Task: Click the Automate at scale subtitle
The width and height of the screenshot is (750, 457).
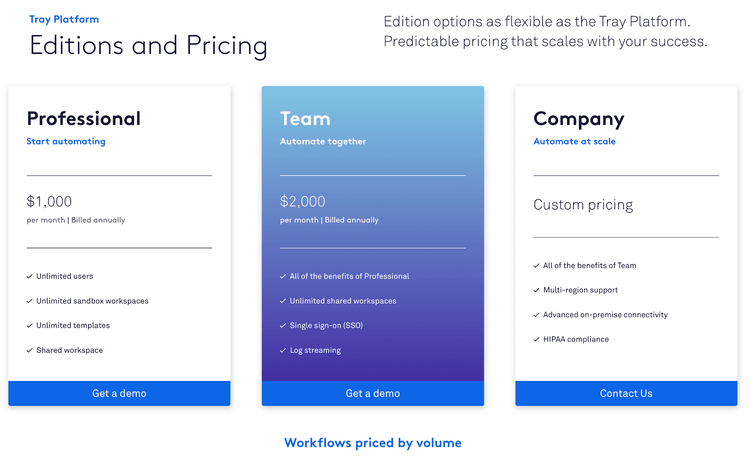Action: [574, 142]
